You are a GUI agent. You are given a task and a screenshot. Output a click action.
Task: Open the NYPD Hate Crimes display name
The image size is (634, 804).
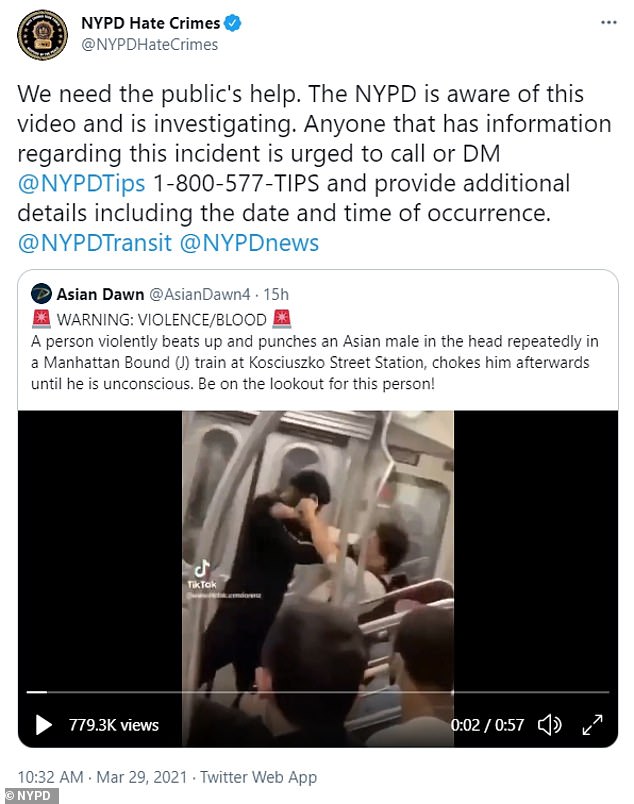(150, 23)
